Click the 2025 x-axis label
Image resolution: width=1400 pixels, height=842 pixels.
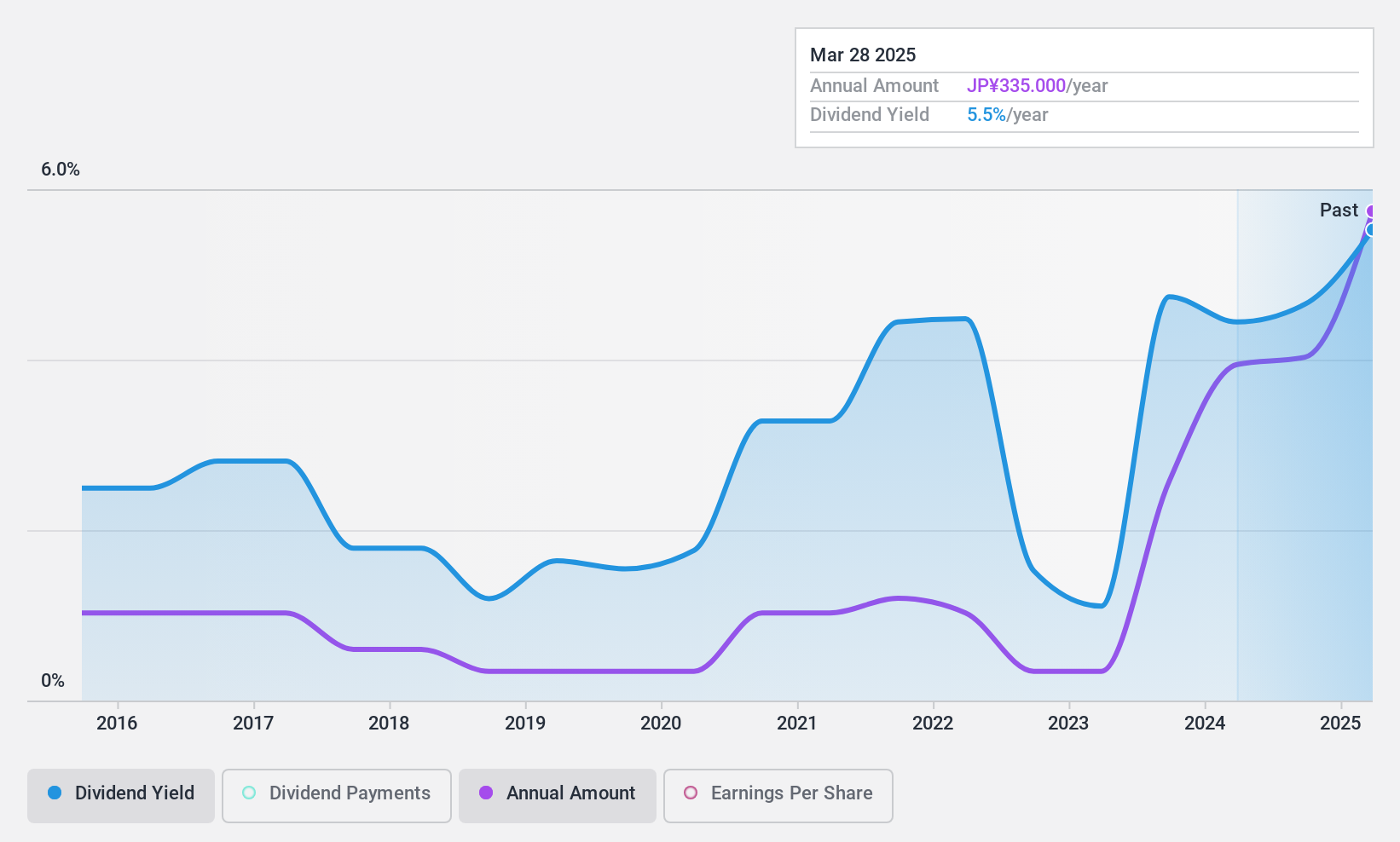point(1340,724)
